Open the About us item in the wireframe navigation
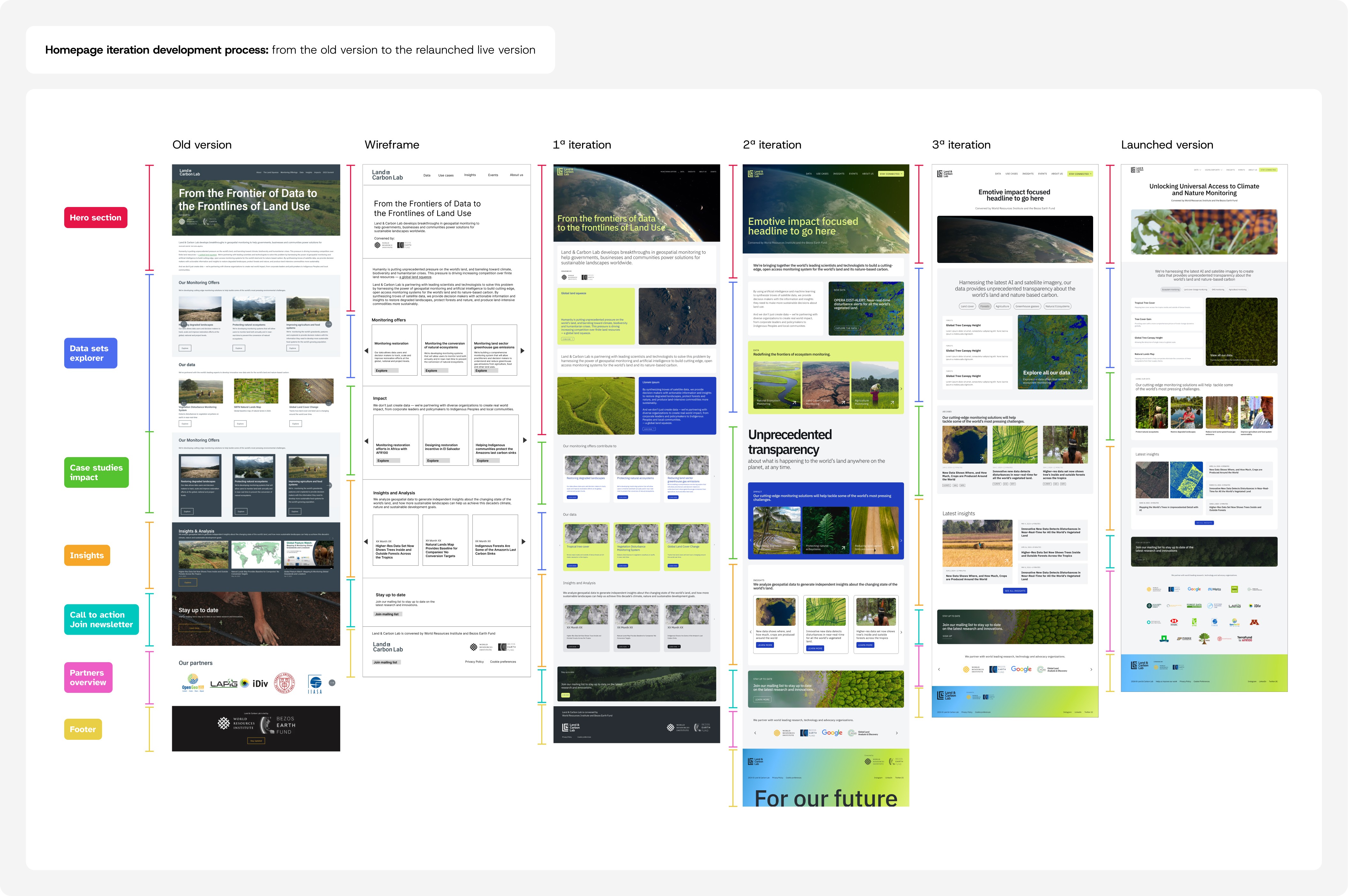This screenshot has height=896, width=1348. click(x=516, y=175)
